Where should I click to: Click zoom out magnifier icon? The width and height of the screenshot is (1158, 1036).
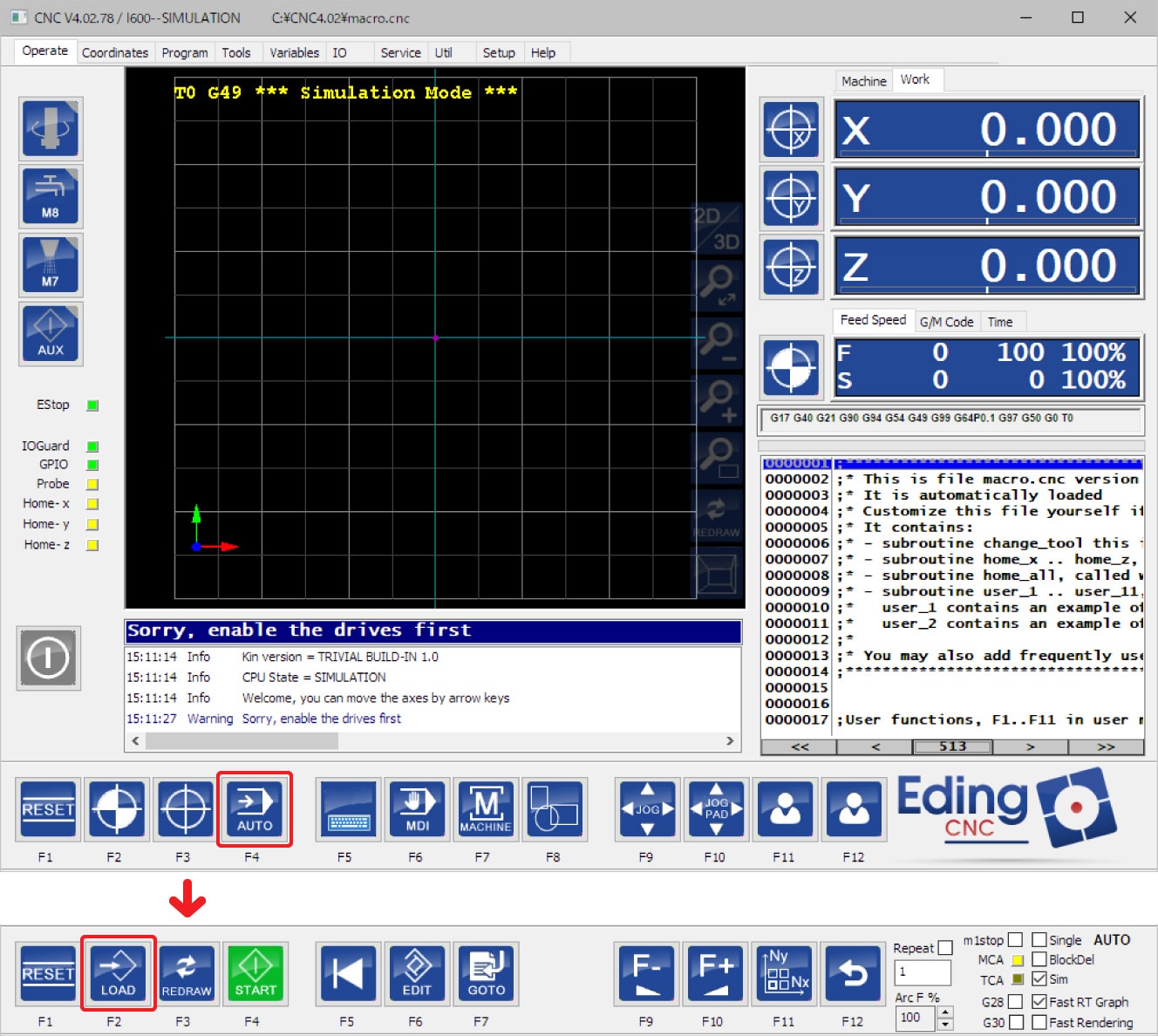[717, 343]
